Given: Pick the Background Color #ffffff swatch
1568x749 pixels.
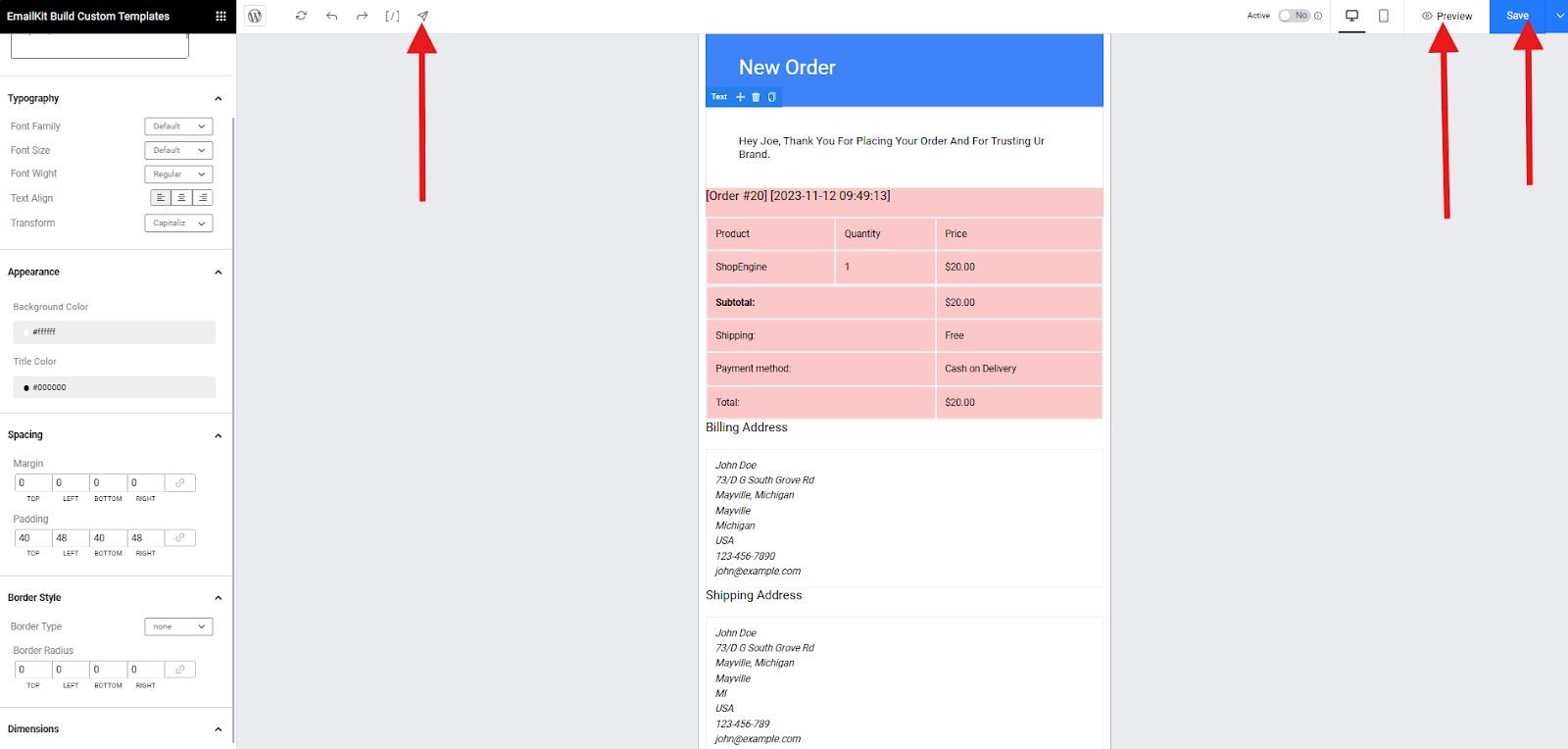Looking at the screenshot, I should pos(114,332).
